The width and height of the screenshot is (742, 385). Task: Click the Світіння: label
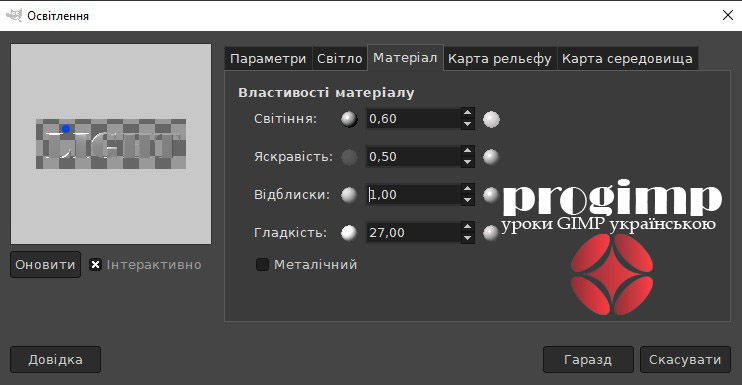coord(285,119)
